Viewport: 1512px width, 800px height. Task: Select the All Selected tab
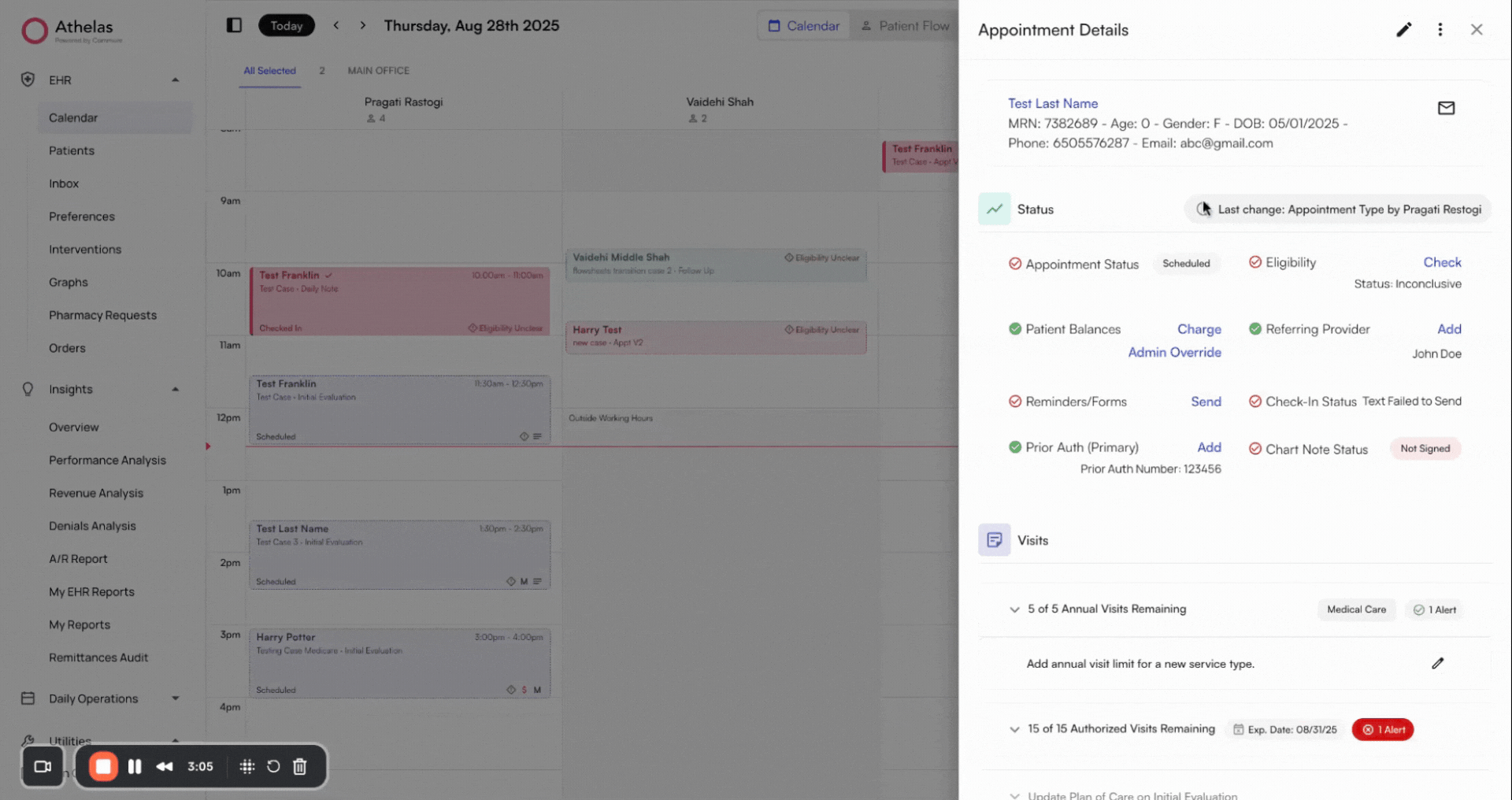tap(269, 71)
